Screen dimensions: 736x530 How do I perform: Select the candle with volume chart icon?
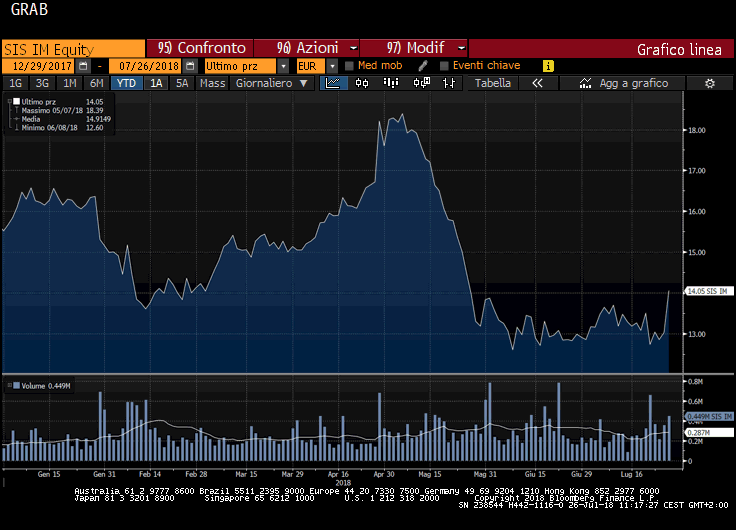pyautogui.click(x=421, y=83)
